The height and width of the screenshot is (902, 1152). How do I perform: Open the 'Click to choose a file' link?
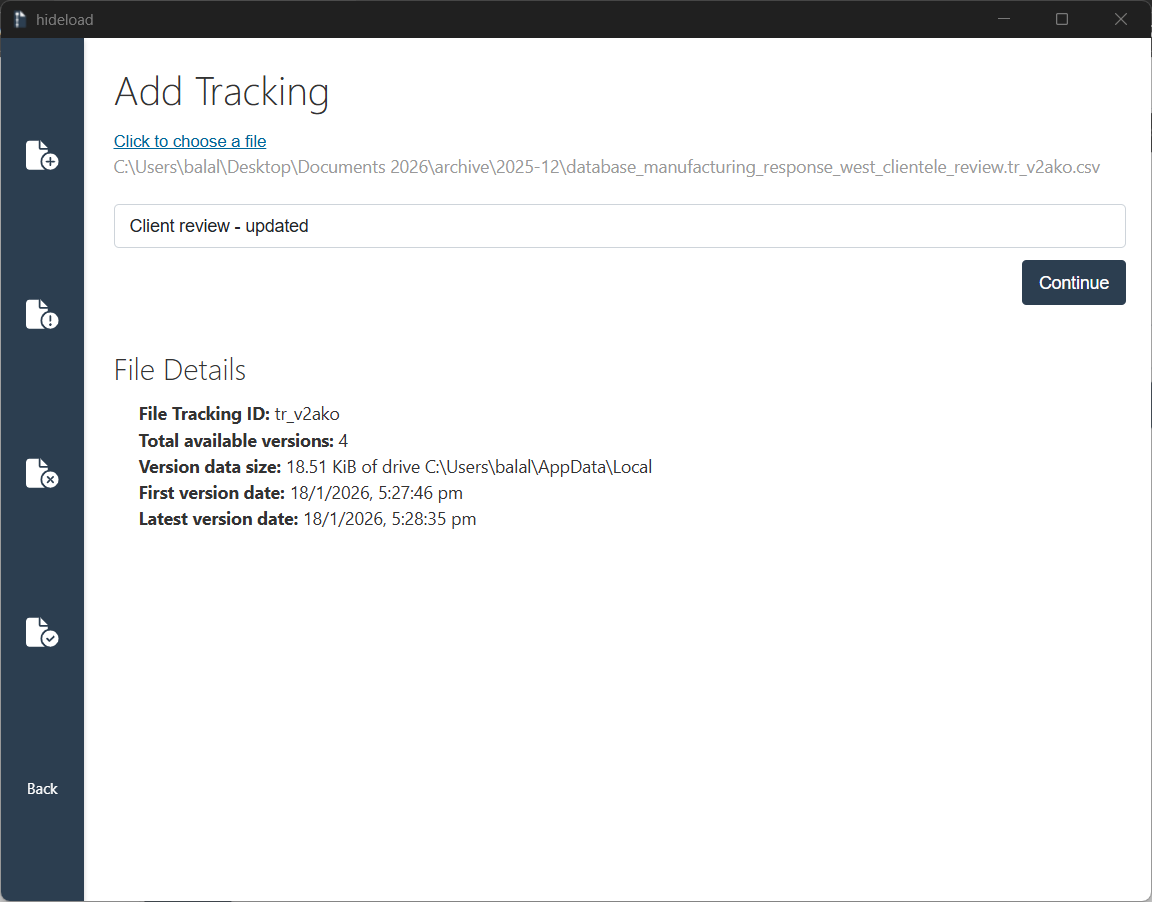coord(190,141)
